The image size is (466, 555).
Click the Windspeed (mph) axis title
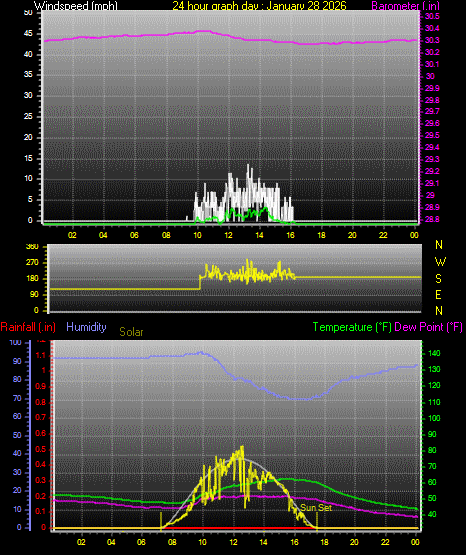76,5
